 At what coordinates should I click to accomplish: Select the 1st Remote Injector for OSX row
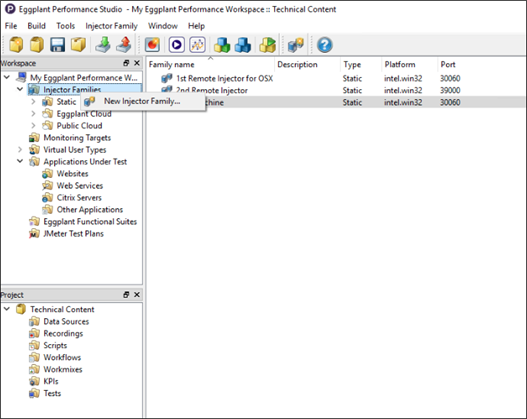point(335,78)
